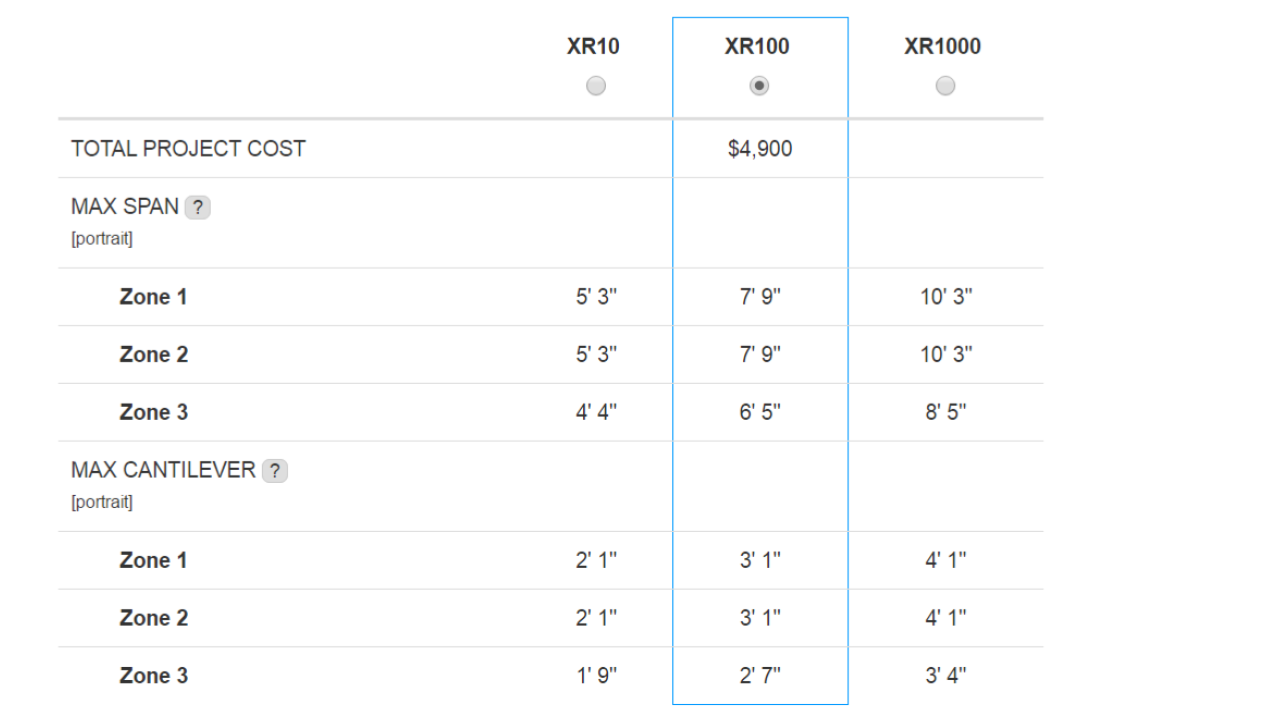Open the MAX CANTILEVER help question icon

click(275, 471)
